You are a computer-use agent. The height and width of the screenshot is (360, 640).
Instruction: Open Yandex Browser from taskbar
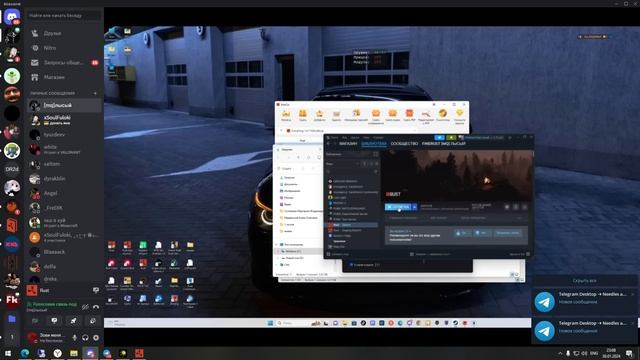[x=58, y=353]
